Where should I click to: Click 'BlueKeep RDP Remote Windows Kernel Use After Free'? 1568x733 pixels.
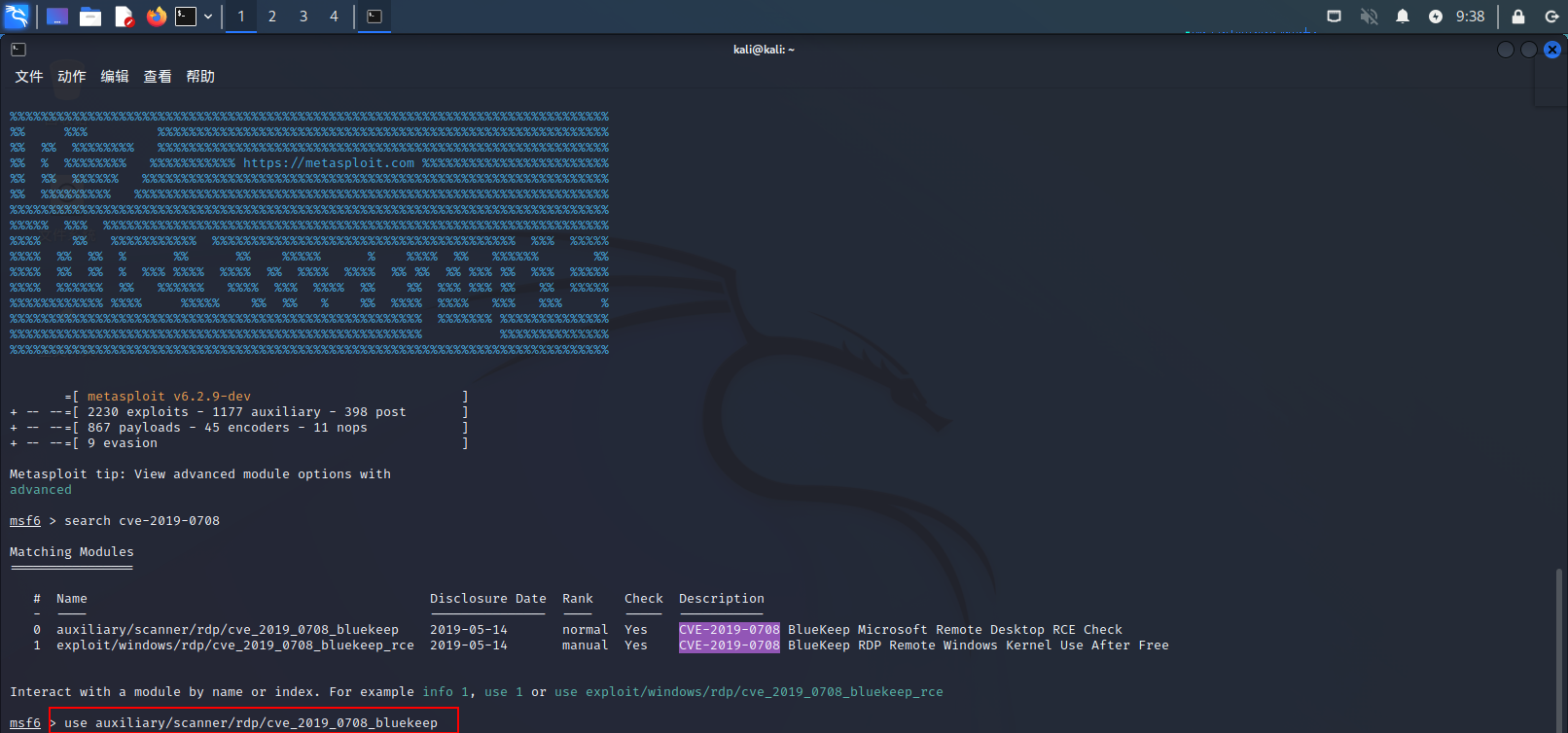coord(979,646)
